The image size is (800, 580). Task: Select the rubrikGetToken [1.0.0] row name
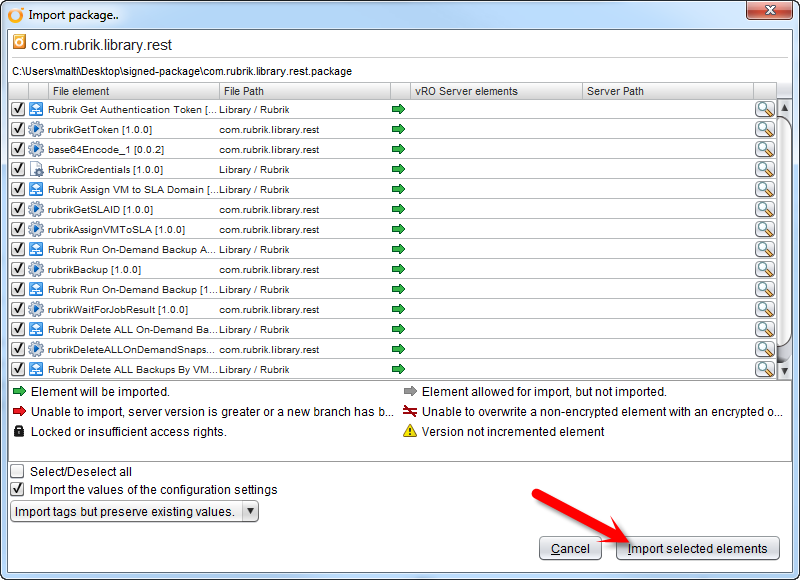point(100,130)
